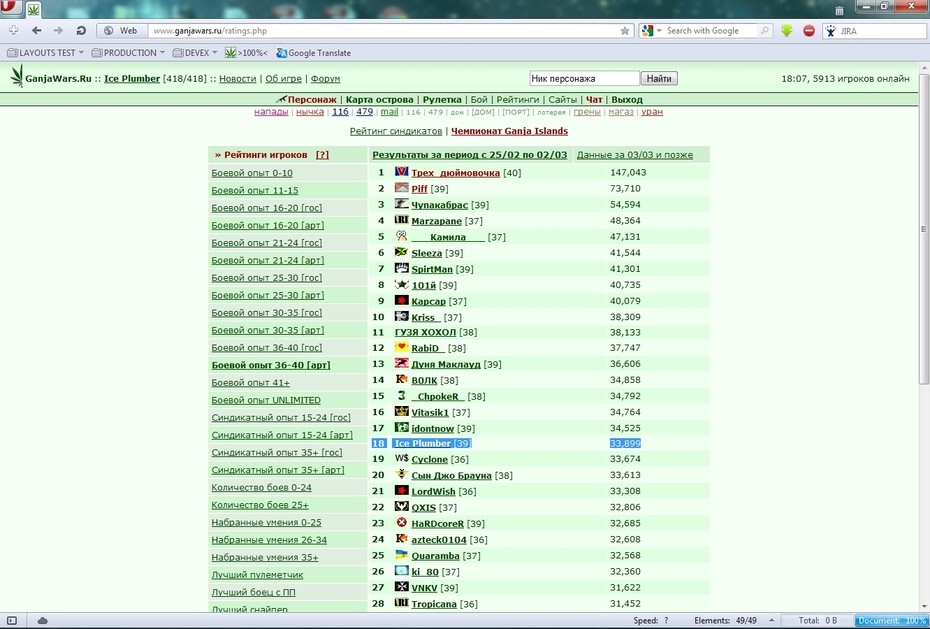
Task: Reload the ratings page
Action: click(x=81, y=31)
